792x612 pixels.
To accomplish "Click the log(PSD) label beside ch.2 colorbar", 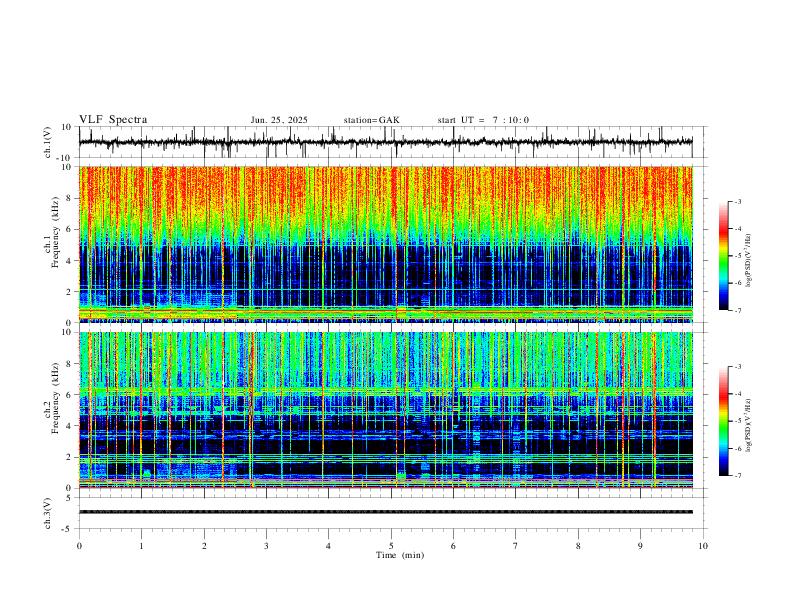I will [748, 425].
